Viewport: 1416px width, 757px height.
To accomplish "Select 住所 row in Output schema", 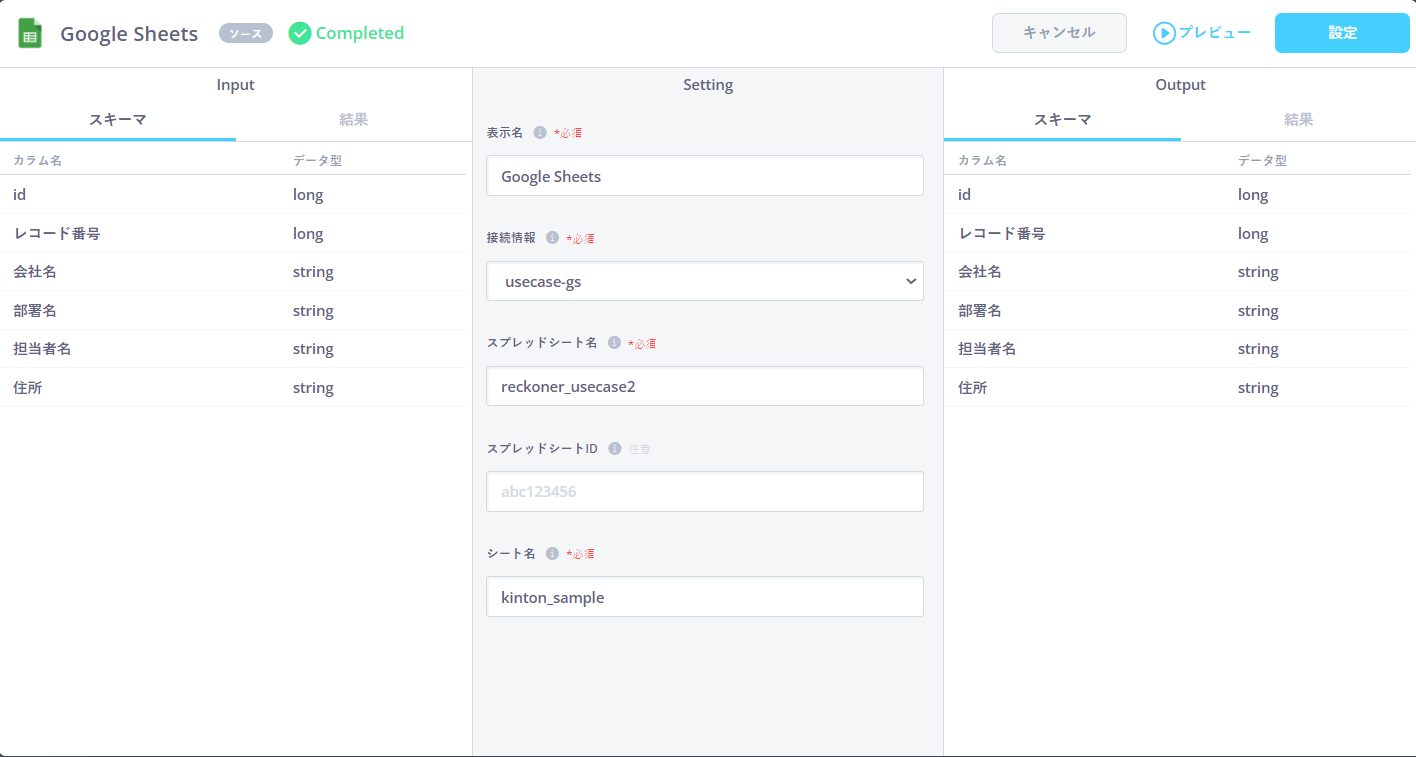I will 1178,388.
